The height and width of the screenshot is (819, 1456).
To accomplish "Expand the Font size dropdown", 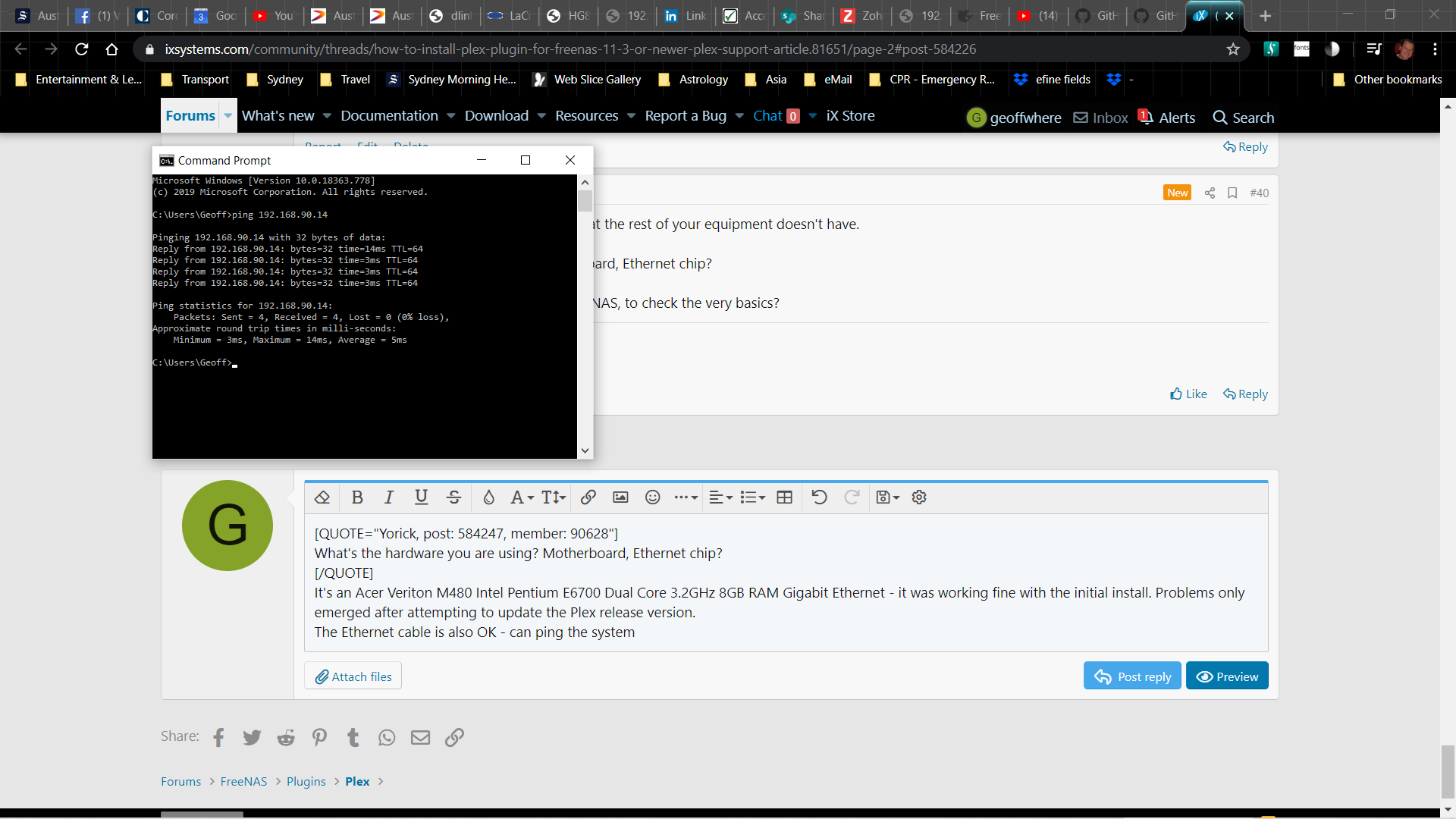I will click(554, 497).
